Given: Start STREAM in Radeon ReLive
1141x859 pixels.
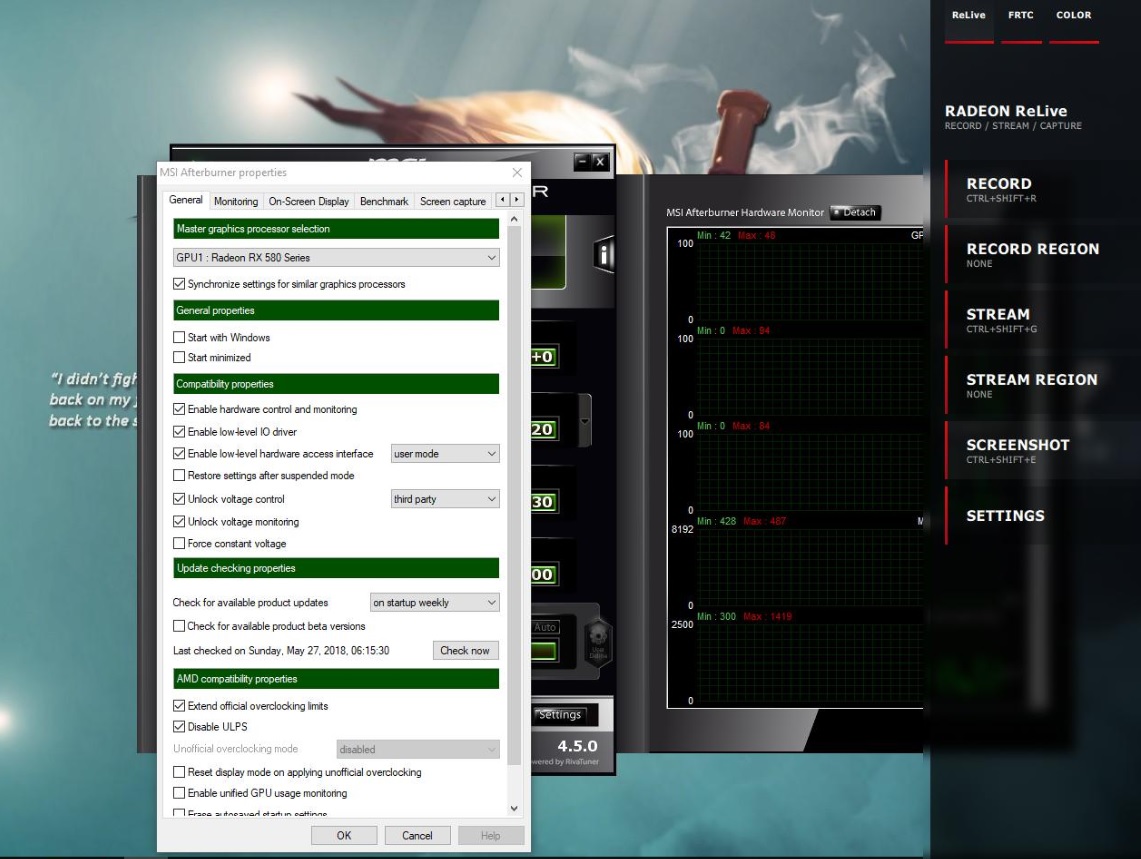Looking at the screenshot, I should pos(1041,320).
